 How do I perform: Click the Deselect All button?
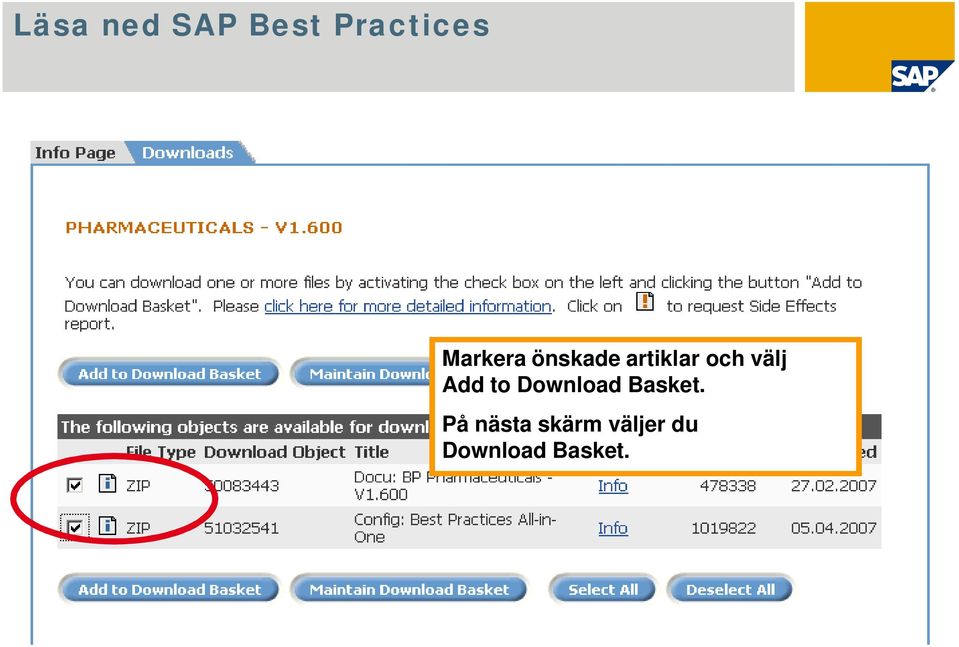click(x=730, y=590)
